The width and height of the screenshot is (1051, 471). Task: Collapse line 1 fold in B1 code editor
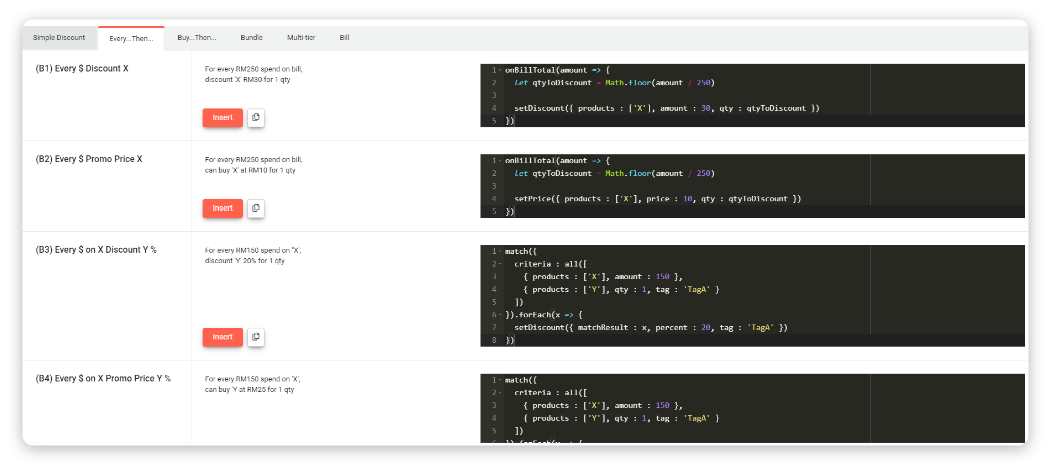[x=498, y=70]
